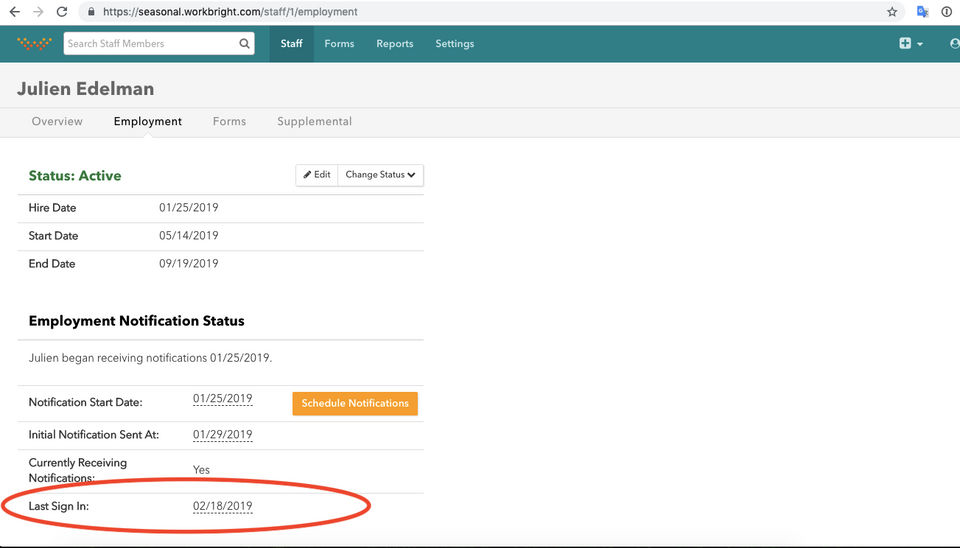The image size is (960, 548).
Task: Click the WorkBright orange logo
Action: pos(34,43)
